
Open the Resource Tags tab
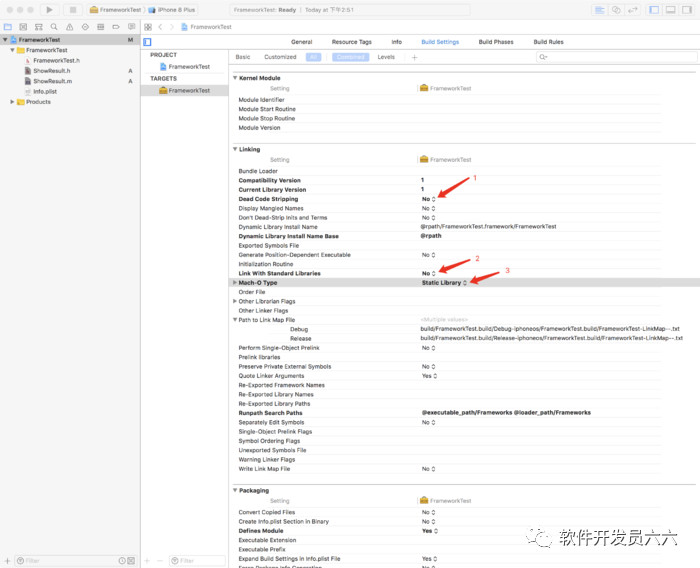point(352,42)
